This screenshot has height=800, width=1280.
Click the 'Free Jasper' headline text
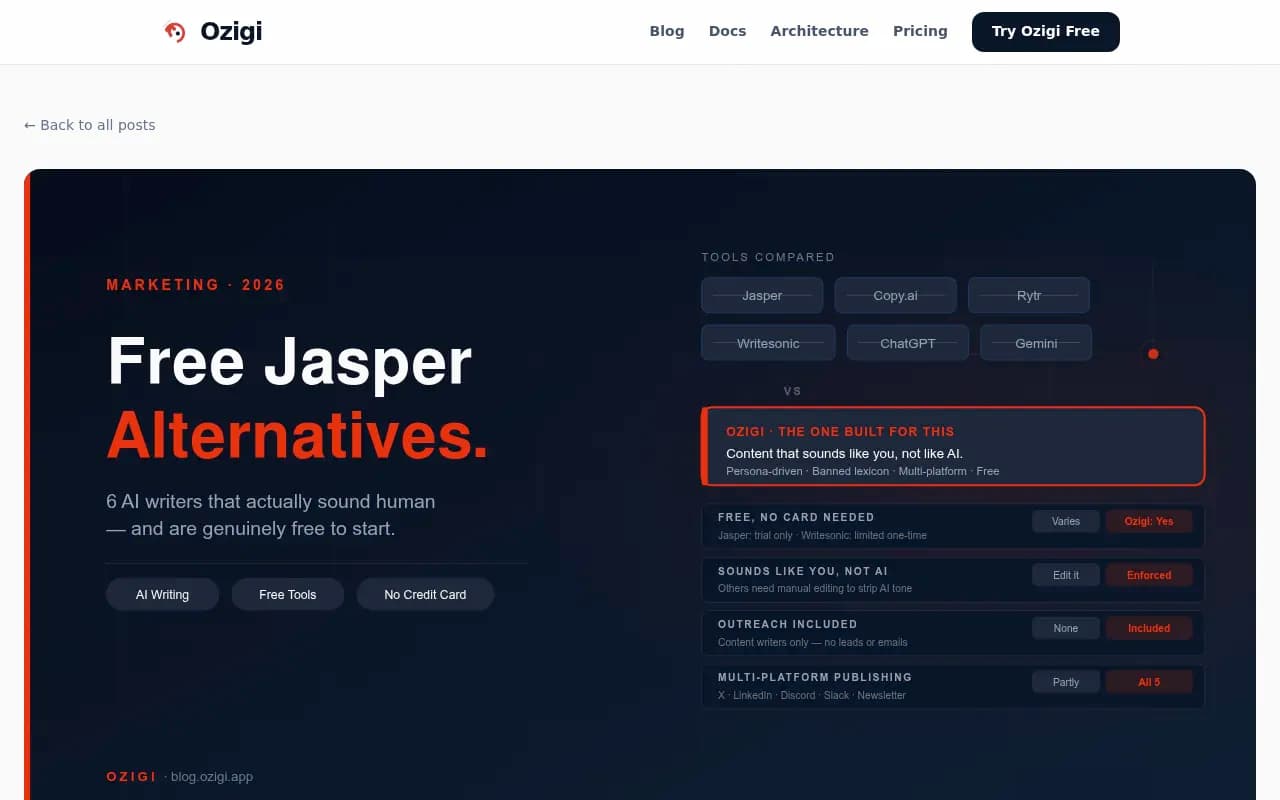(x=289, y=361)
